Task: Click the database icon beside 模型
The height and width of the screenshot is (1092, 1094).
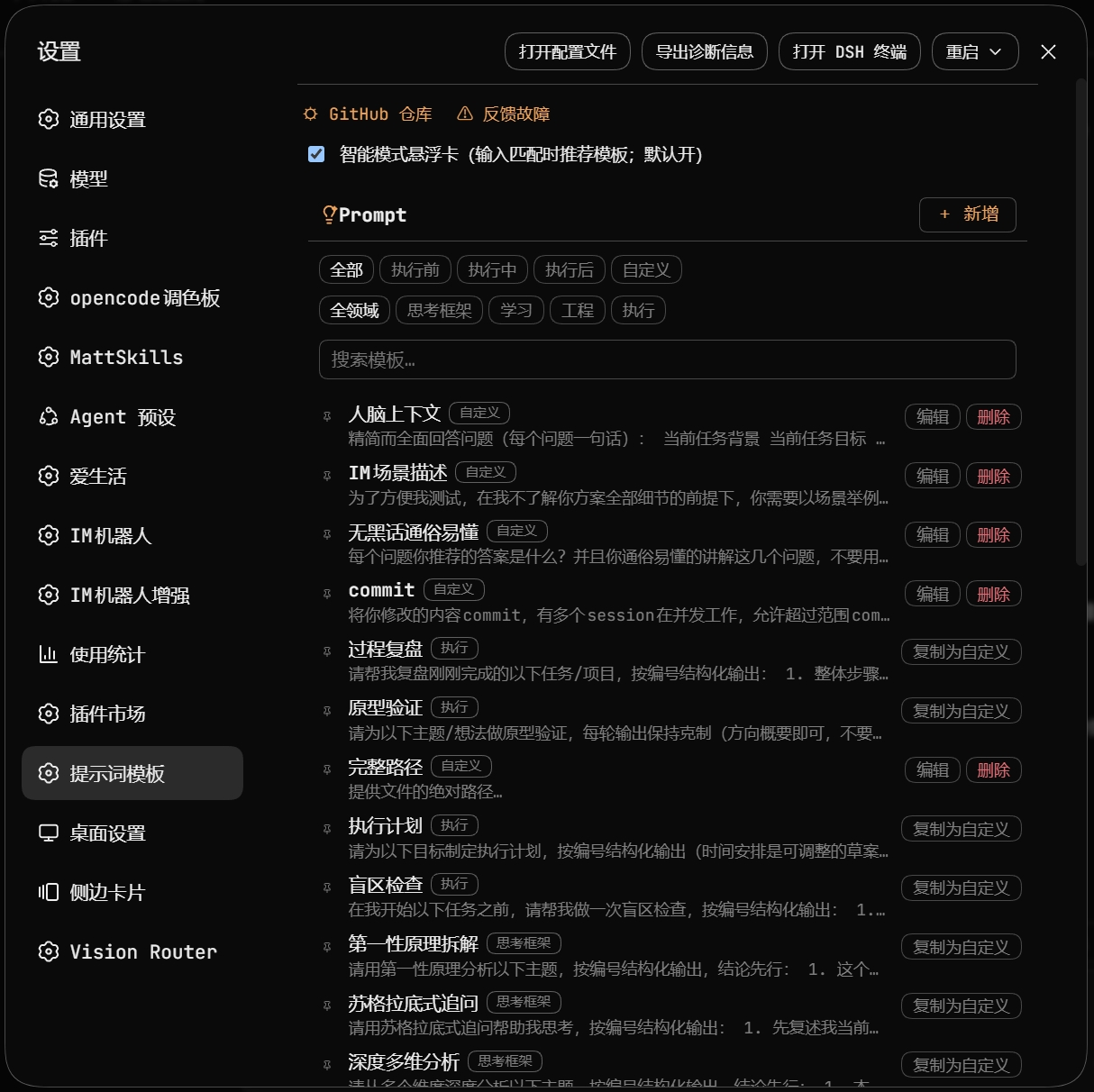Action: pos(49,178)
